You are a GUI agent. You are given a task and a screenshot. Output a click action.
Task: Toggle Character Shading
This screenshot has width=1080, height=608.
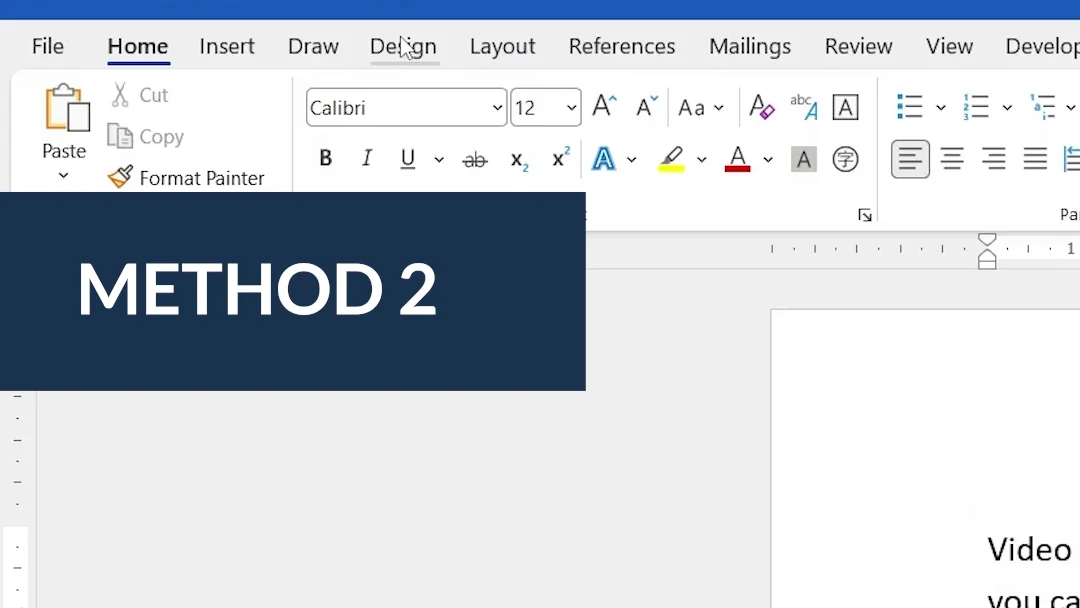(x=803, y=159)
